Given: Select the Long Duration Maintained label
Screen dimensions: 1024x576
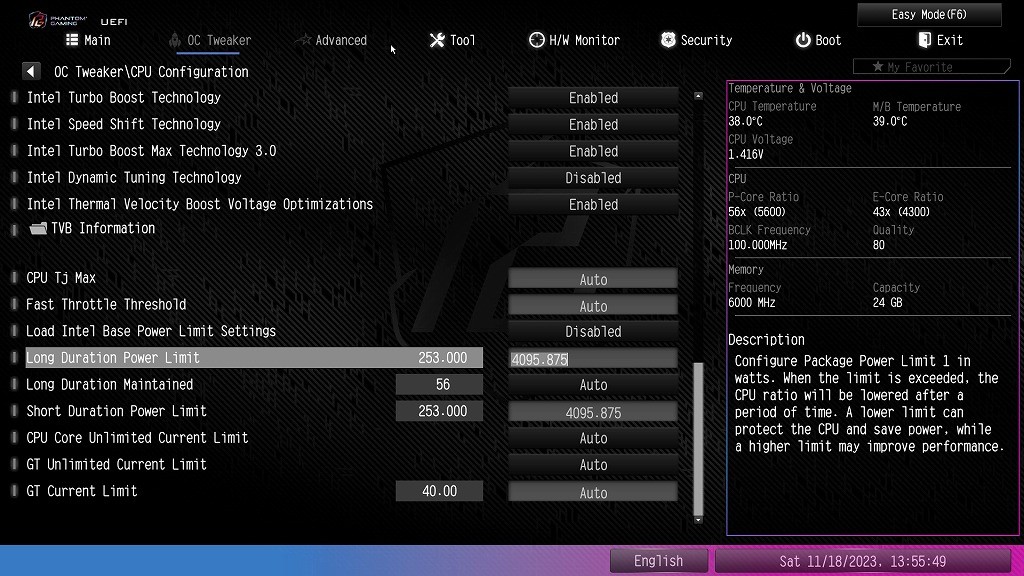Looking at the screenshot, I should (109, 385).
